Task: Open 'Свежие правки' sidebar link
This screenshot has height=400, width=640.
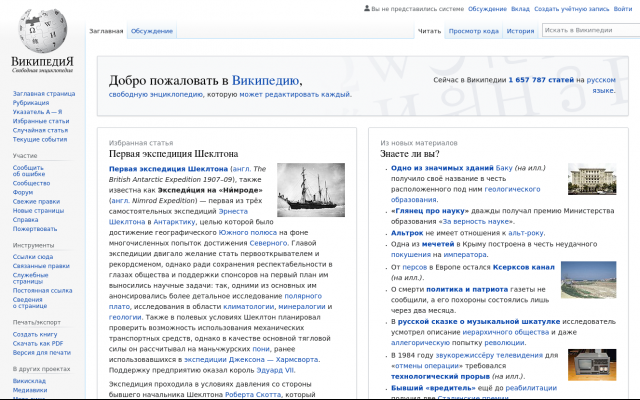Action: coord(36,202)
